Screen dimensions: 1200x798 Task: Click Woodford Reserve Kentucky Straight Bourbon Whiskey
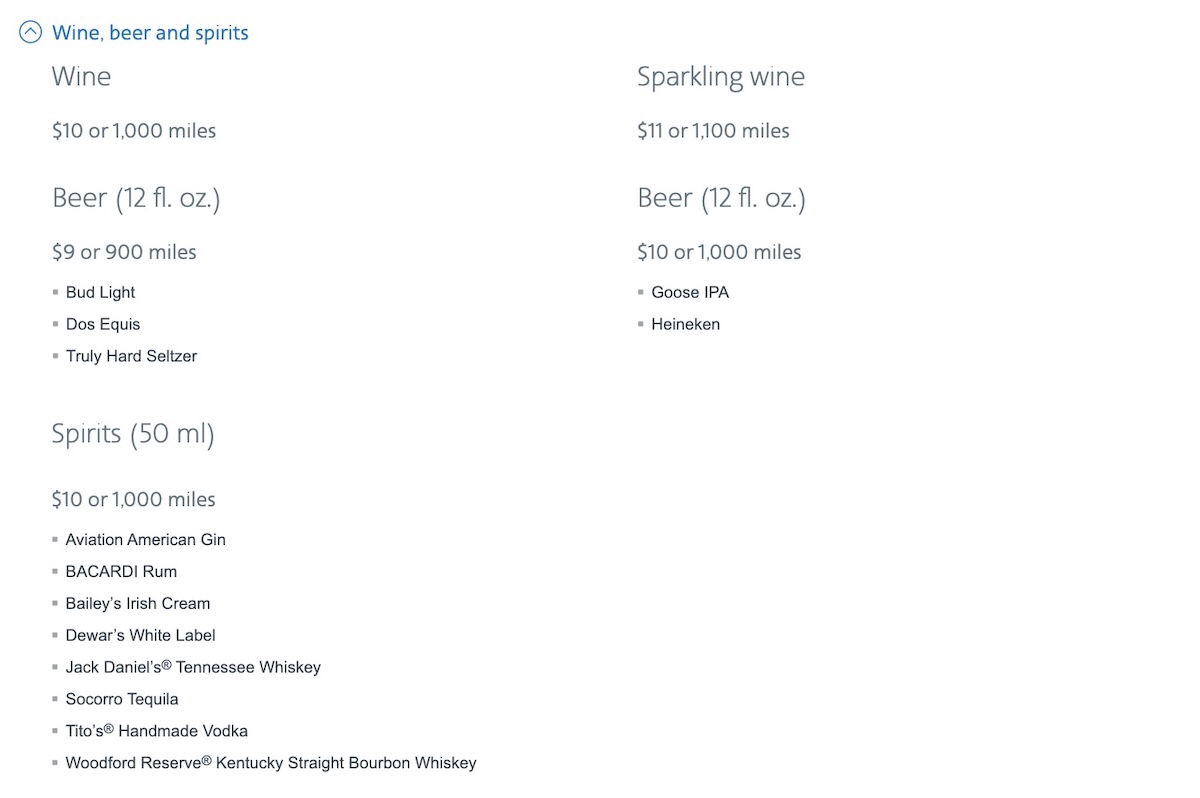pyautogui.click(x=270, y=763)
